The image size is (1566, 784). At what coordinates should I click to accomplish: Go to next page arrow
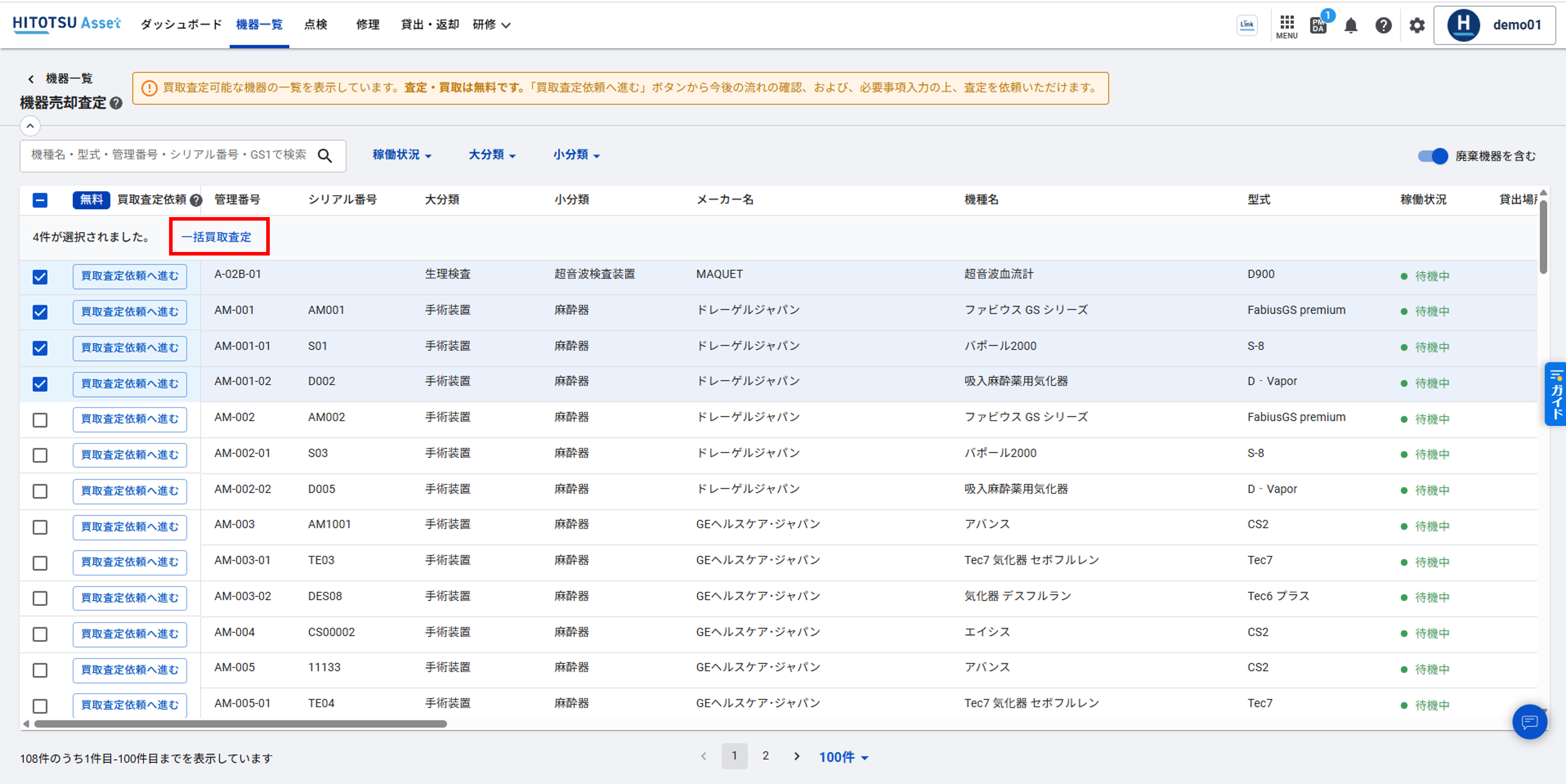point(797,757)
